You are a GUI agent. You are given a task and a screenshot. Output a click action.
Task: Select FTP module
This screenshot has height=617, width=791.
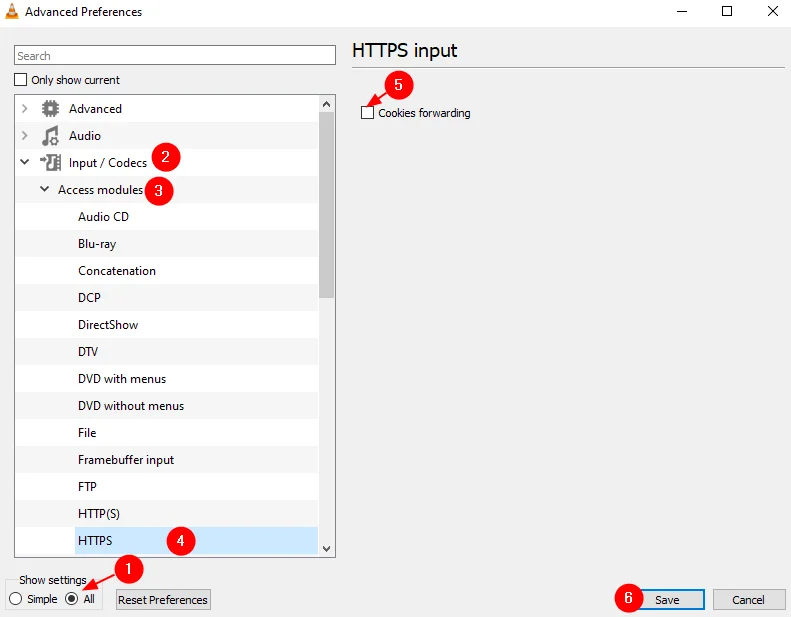click(x=87, y=487)
